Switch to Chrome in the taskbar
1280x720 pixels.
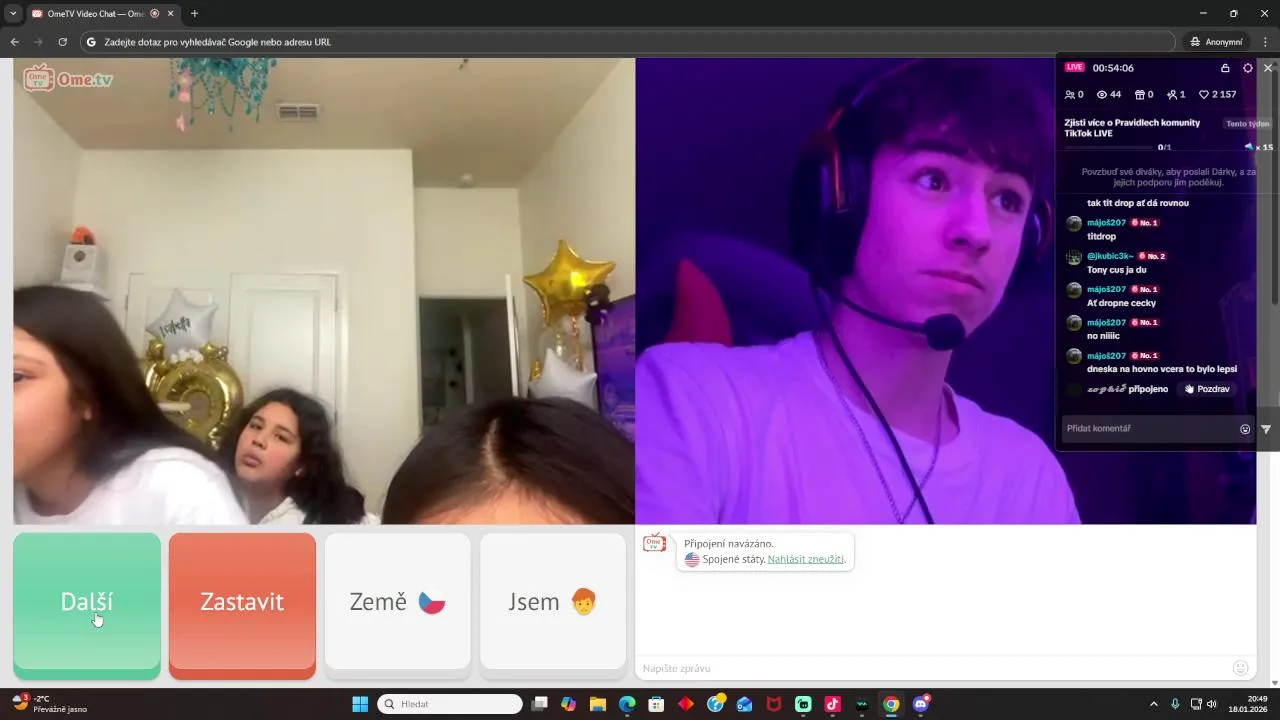tap(891, 704)
